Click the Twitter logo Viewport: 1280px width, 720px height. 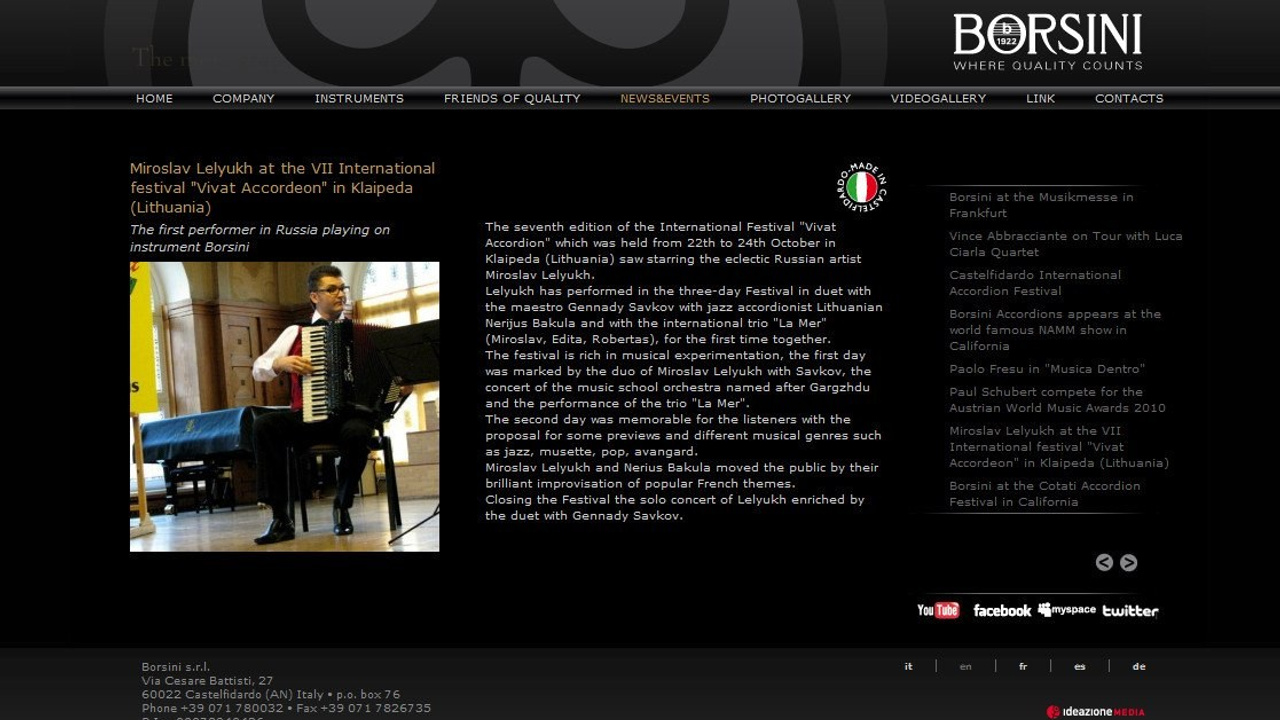[1130, 610]
